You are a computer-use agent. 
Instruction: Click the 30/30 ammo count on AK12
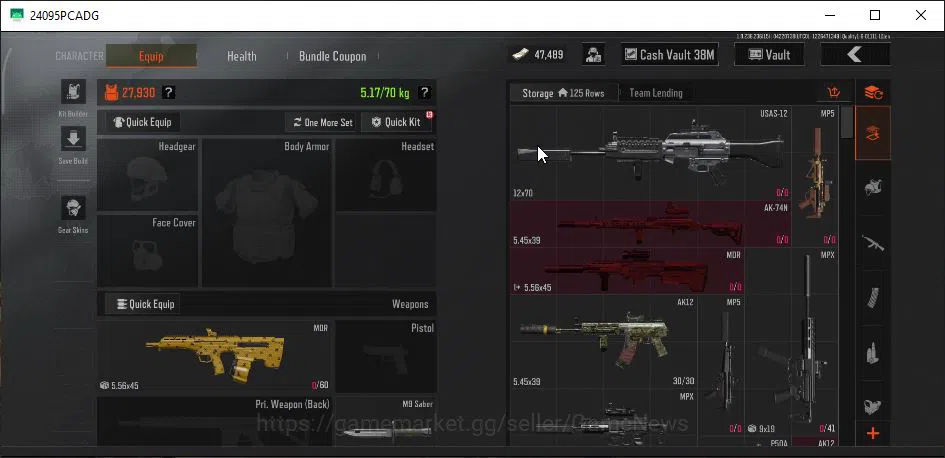[683, 381]
